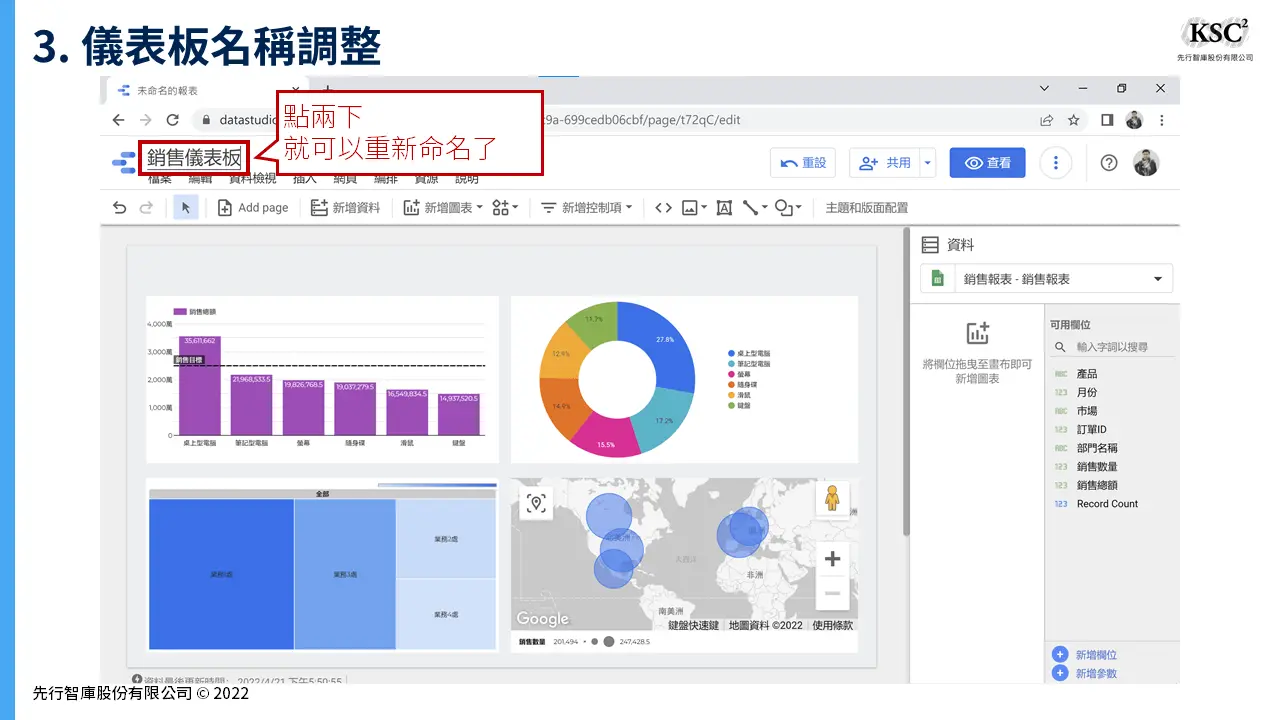This screenshot has height=720, width=1280.
Task: Select the 產品 field
Action: (1087, 374)
